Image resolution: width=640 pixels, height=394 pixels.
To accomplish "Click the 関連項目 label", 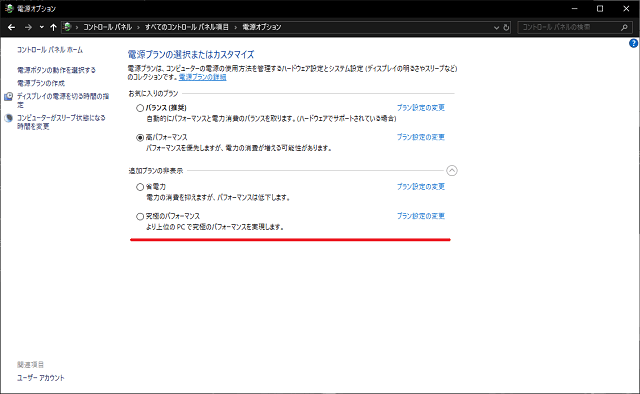I will 30,364.
